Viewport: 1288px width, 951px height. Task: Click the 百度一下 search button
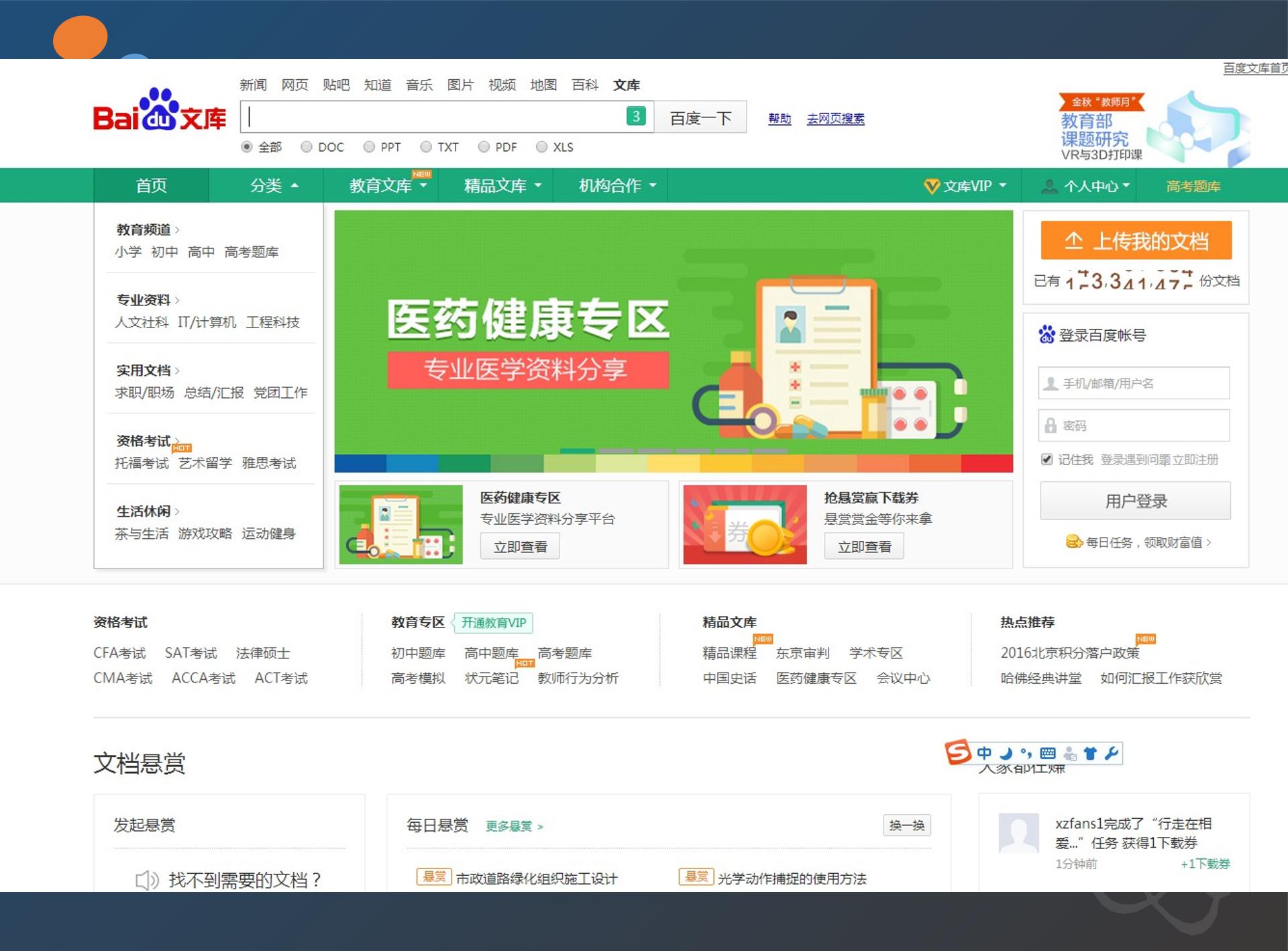pos(700,117)
